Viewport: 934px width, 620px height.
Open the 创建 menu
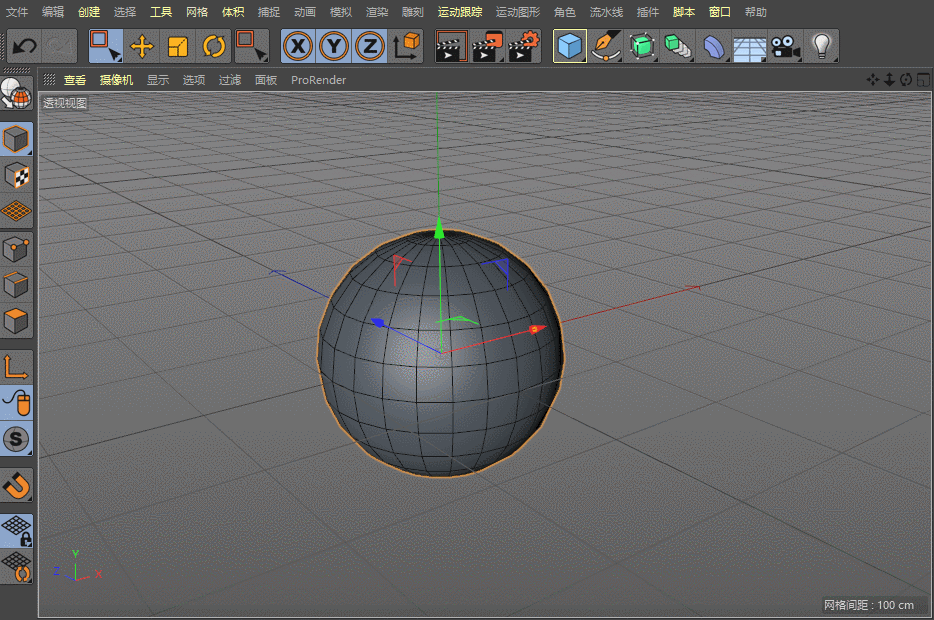tap(89, 12)
